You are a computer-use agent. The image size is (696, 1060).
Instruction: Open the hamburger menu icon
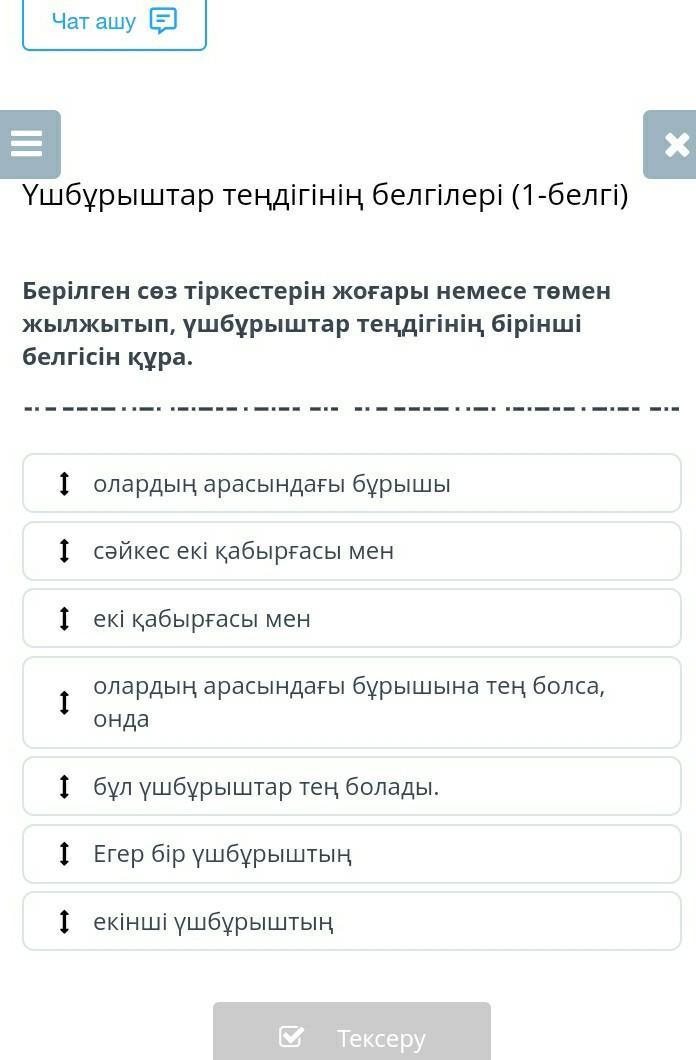tap(28, 144)
